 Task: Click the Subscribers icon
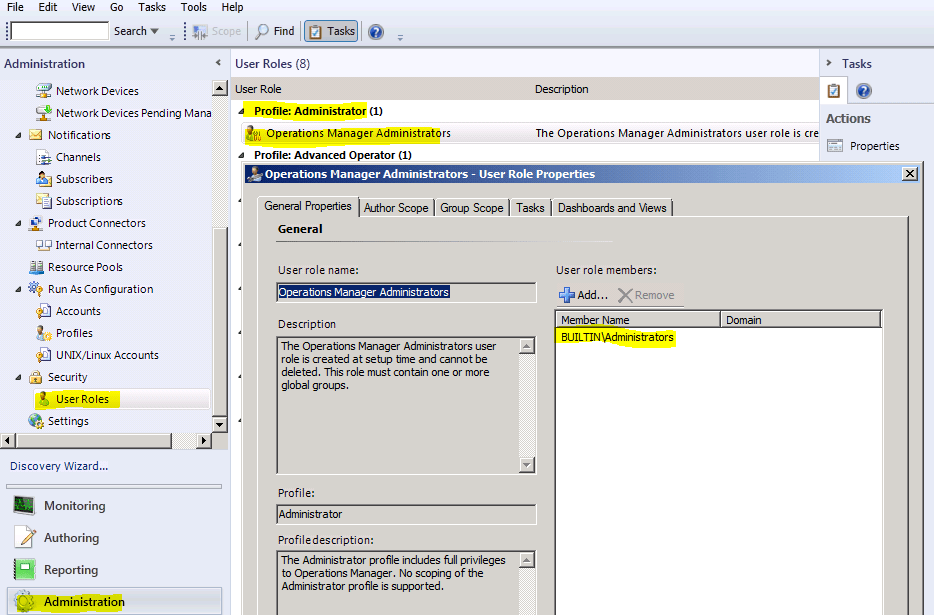click(x=43, y=179)
